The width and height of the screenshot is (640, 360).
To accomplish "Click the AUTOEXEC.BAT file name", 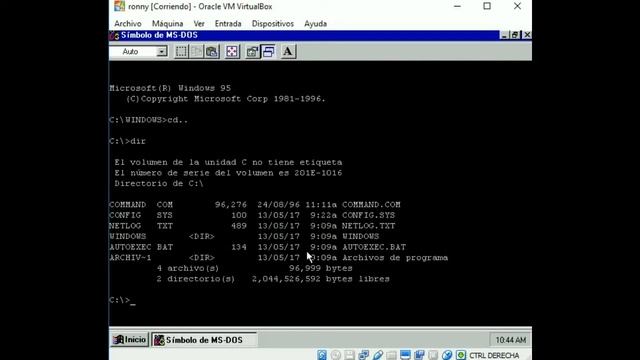I will tap(374, 247).
